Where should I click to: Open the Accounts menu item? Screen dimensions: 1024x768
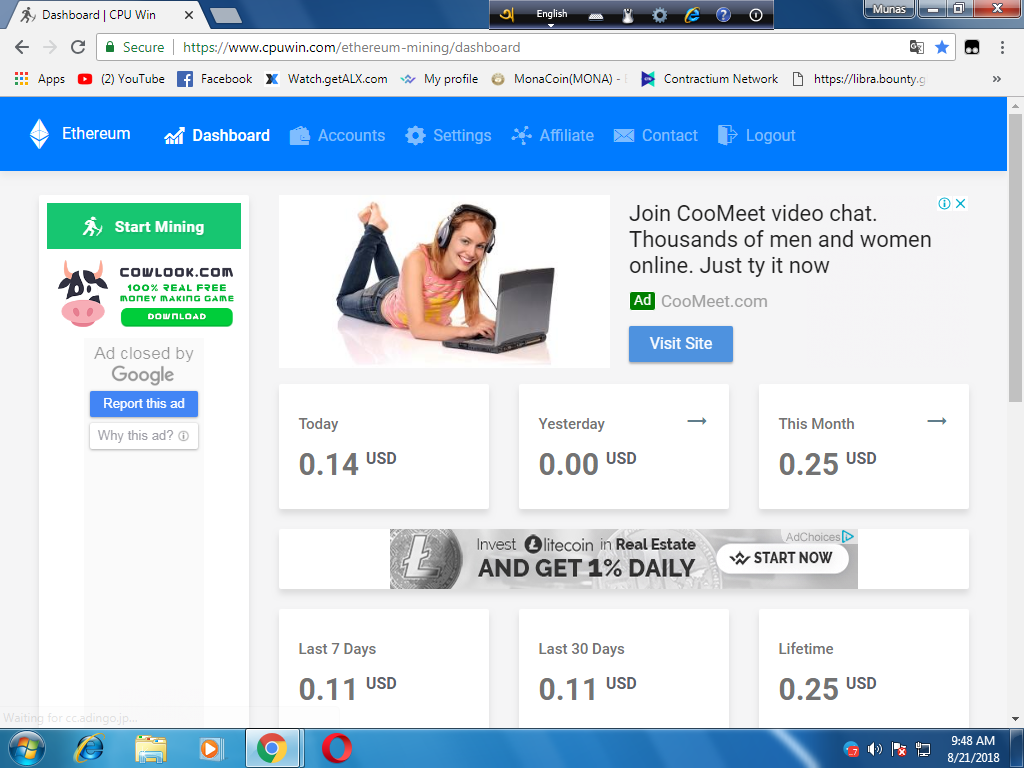[337, 135]
